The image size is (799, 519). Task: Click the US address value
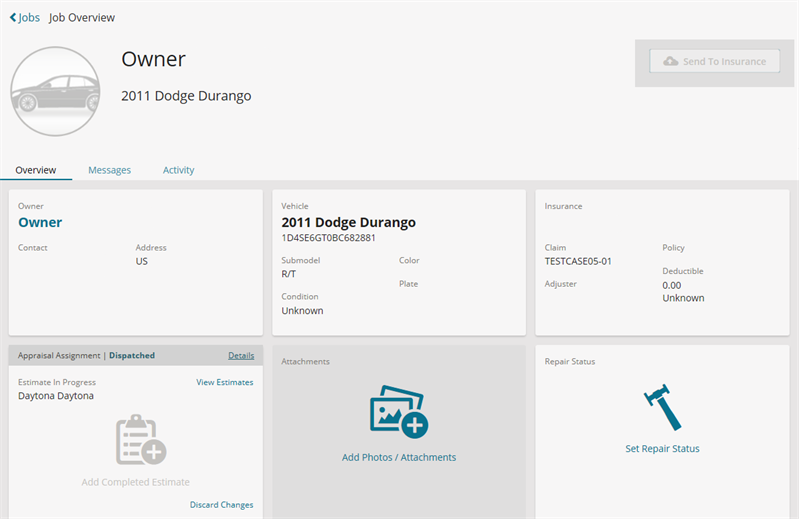(142, 261)
